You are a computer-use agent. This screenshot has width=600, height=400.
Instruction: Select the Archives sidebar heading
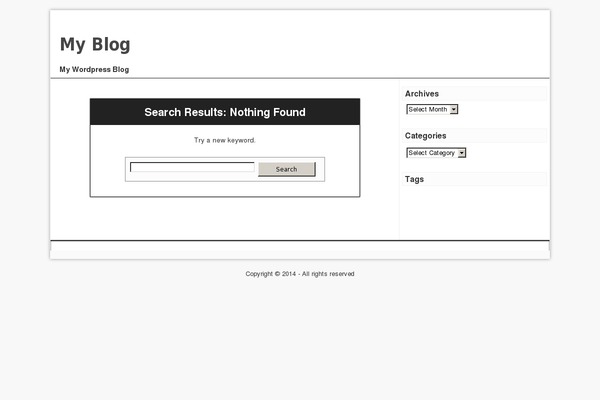click(422, 94)
